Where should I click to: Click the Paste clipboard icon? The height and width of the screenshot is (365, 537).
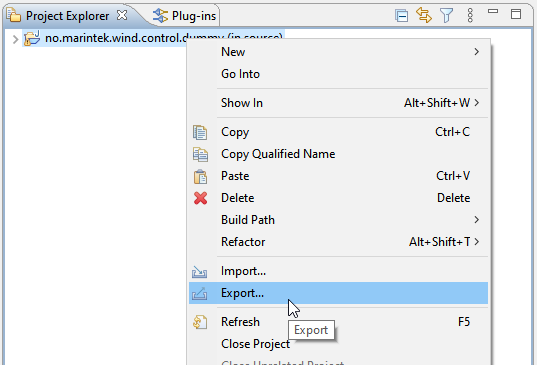coord(200,177)
